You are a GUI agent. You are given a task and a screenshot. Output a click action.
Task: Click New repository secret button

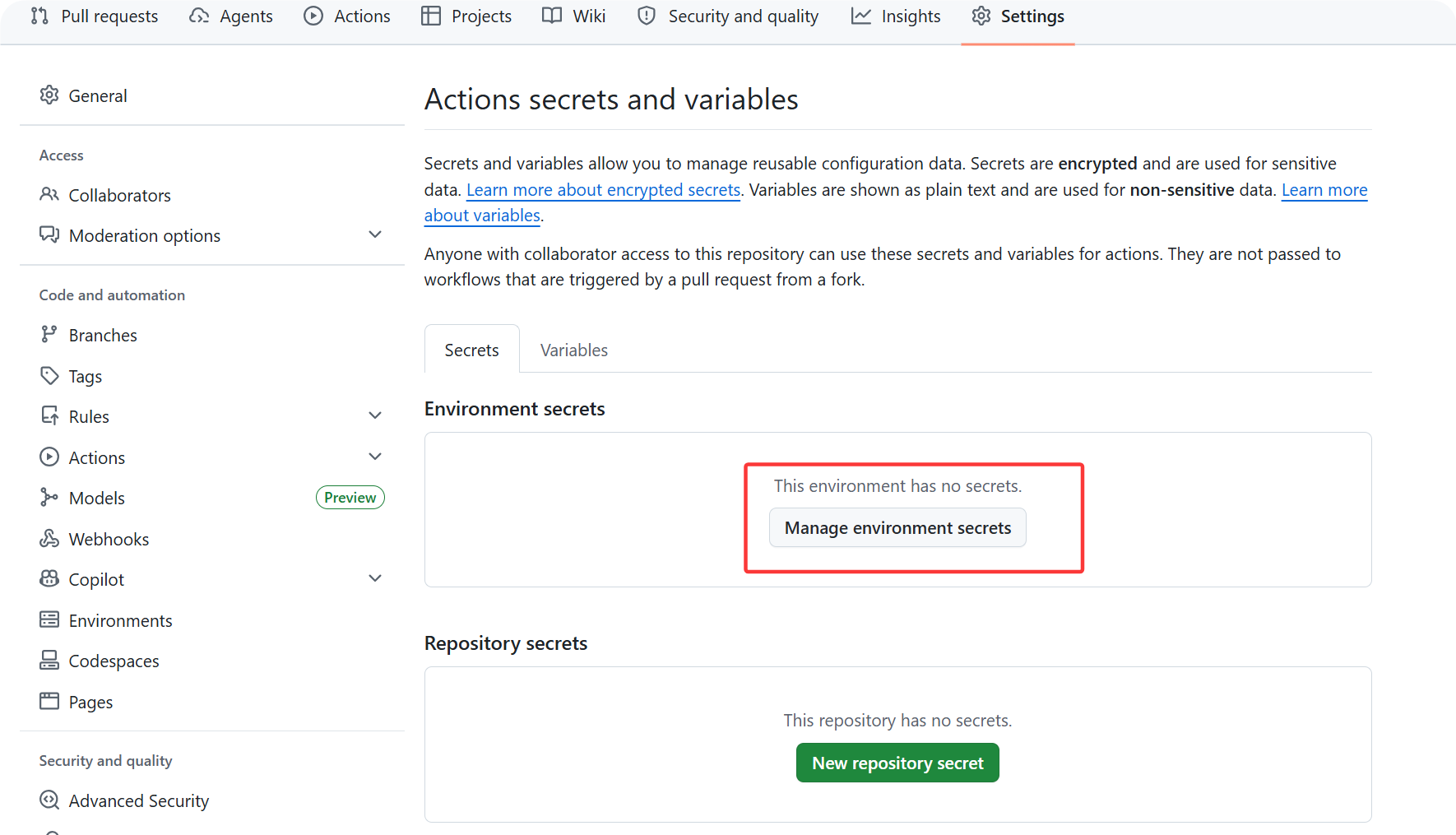coord(897,763)
